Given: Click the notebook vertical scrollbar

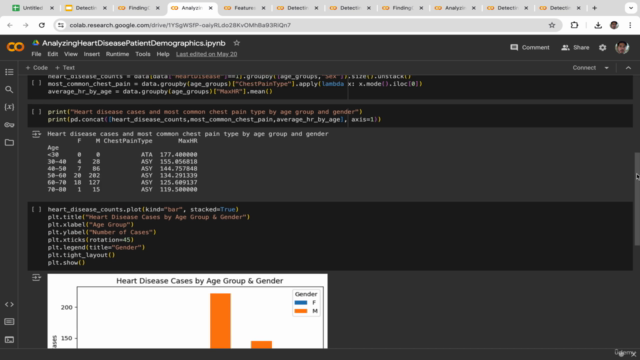Looking at the screenshot, I should tap(637, 199).
